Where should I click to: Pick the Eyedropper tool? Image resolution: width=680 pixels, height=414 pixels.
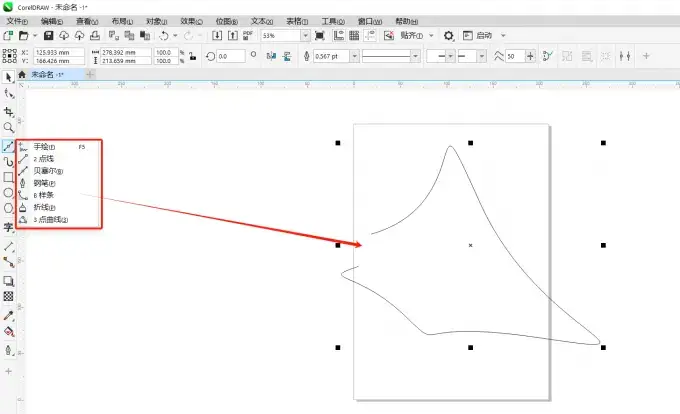tap(8, 314)
